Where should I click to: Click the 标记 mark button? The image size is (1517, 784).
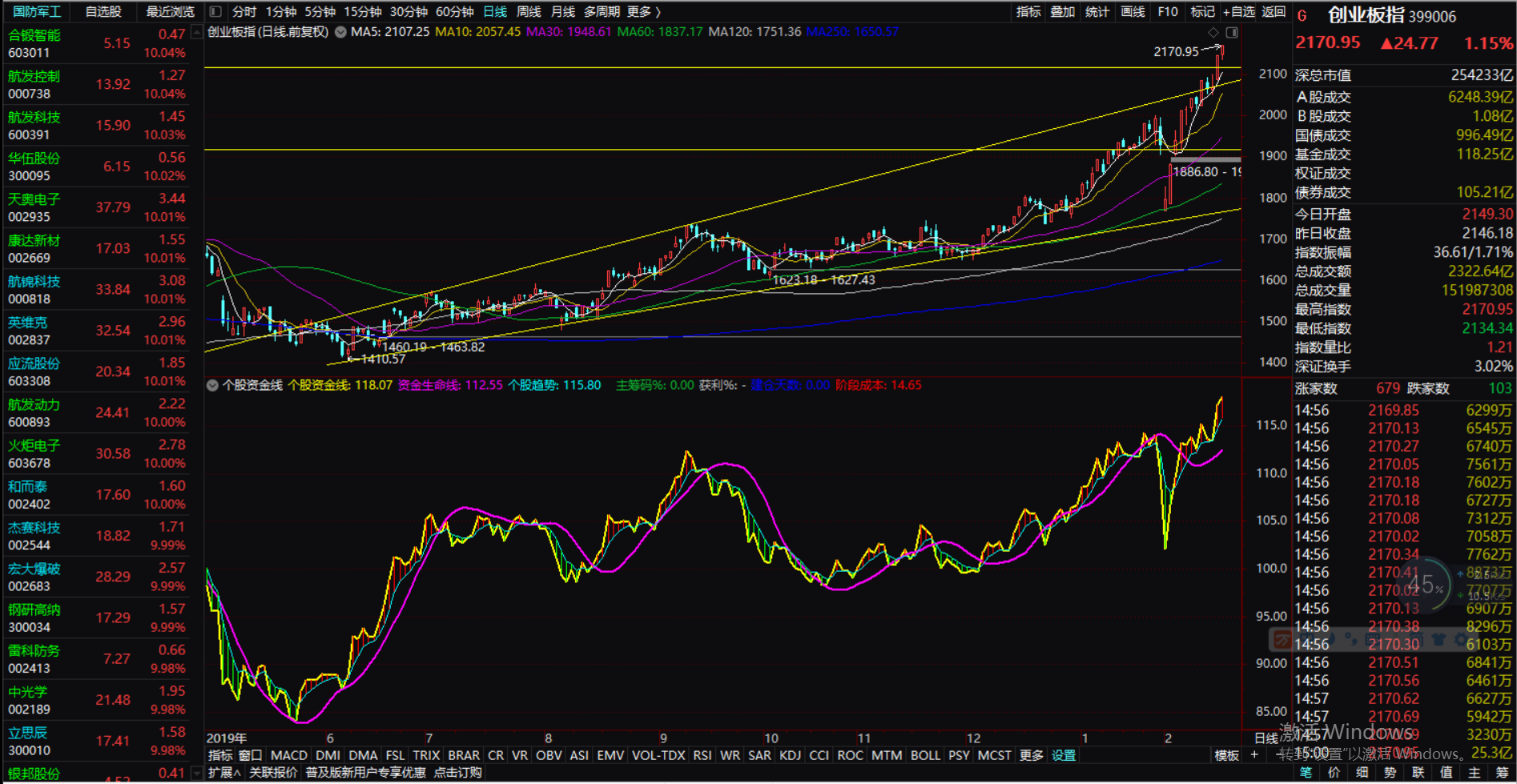1202,11
